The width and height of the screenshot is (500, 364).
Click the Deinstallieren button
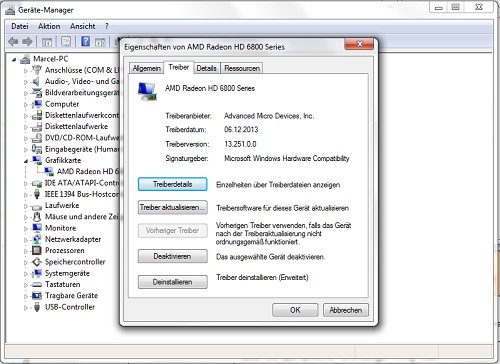click(173, 282)
